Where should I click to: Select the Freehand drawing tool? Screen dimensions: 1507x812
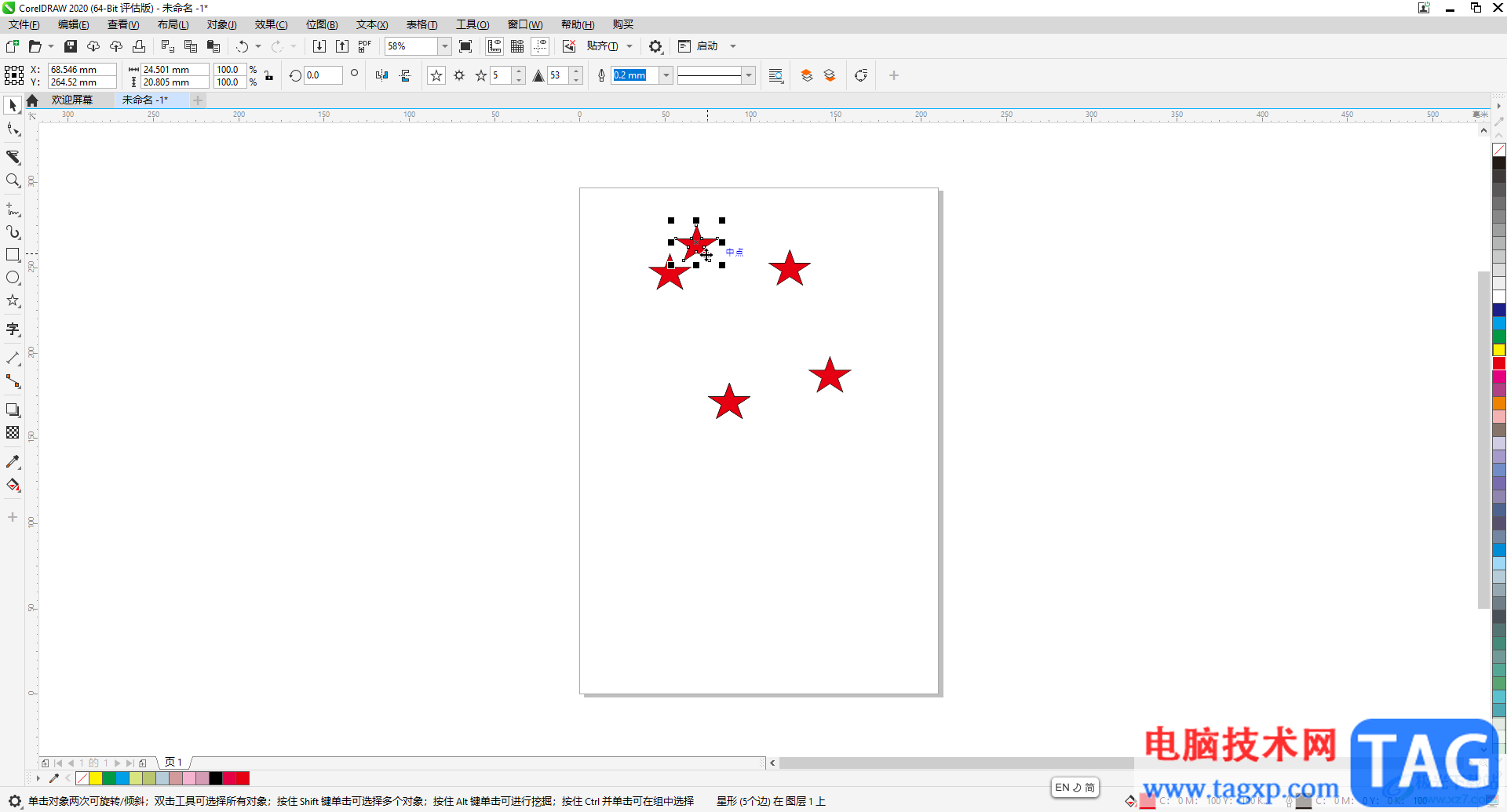(x=13, y=209)
